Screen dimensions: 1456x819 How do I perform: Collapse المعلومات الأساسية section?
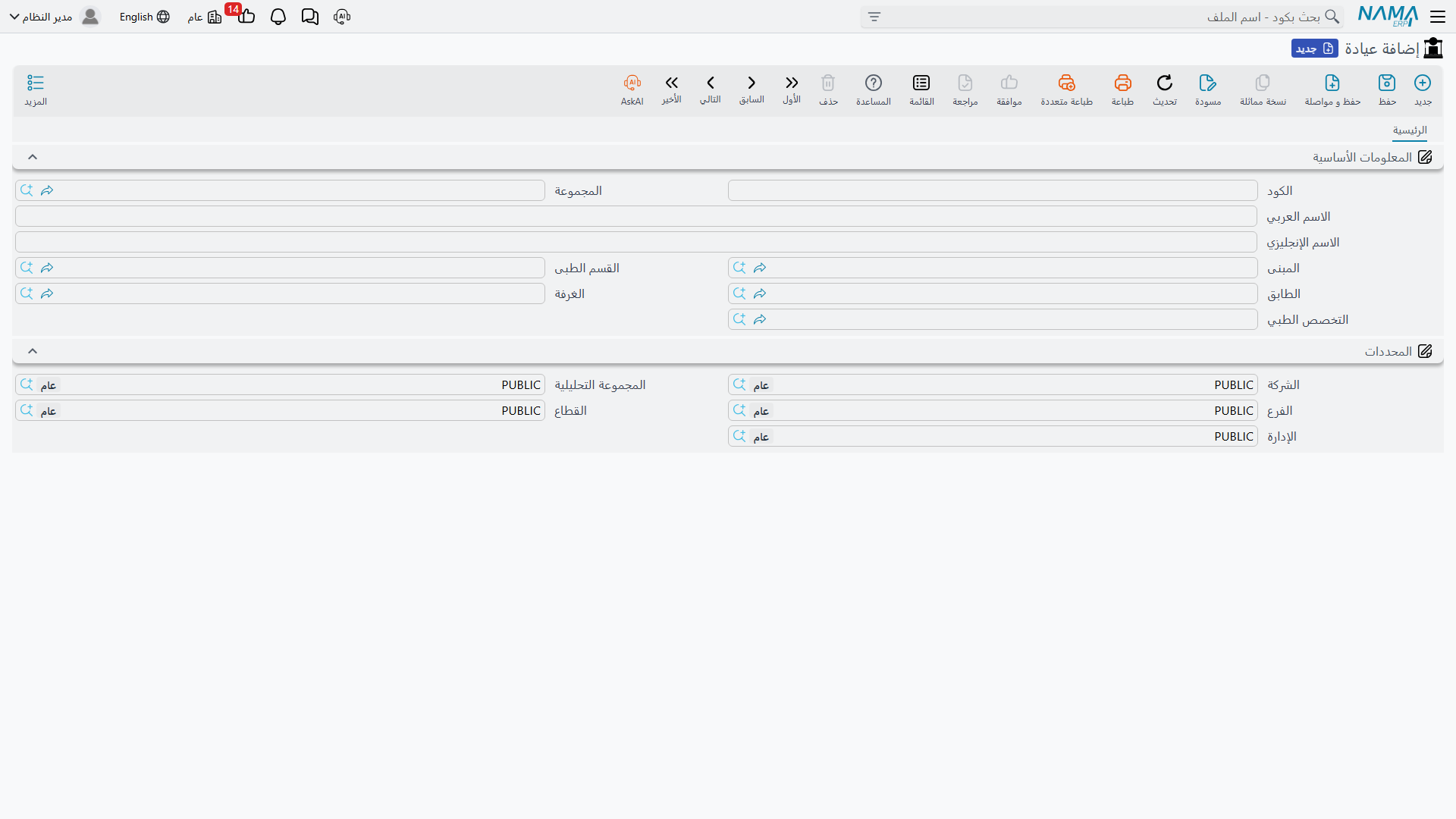[33, 157]
